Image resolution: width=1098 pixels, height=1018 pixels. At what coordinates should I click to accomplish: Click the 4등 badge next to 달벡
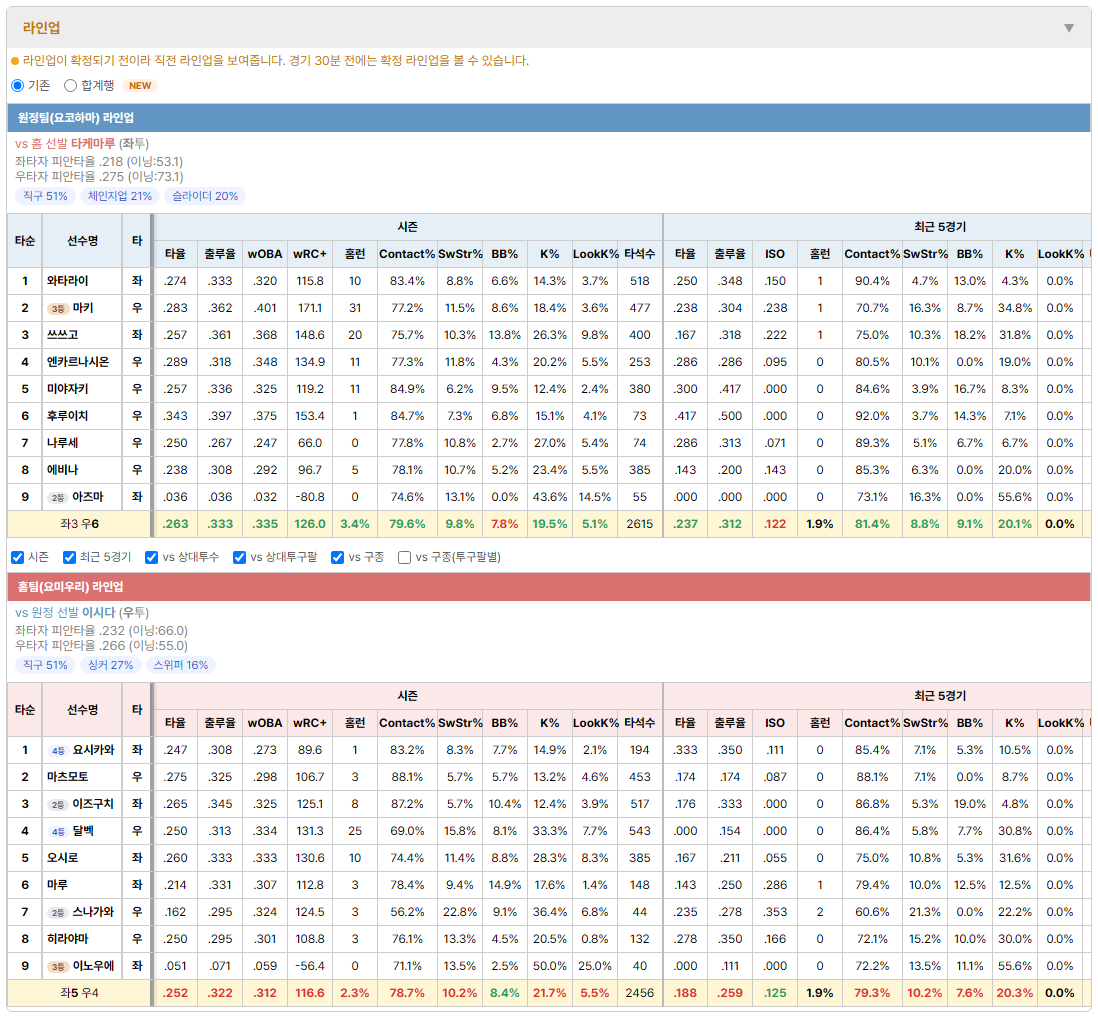click(57, 832)
